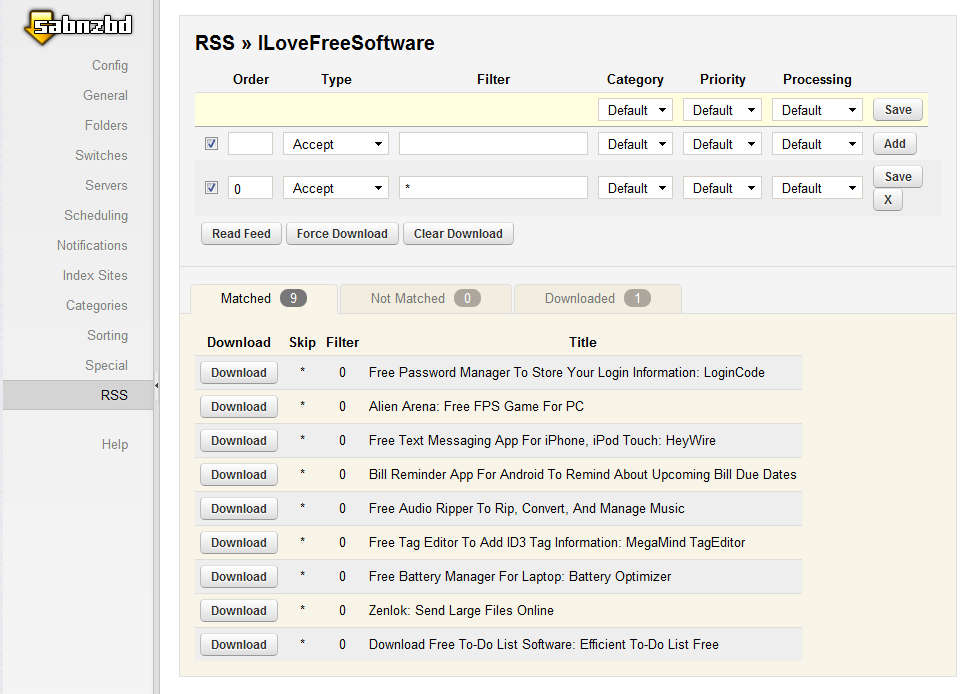Open the Downloaded tab
Viewport: 972px width, 694px height.
point(597,298)
